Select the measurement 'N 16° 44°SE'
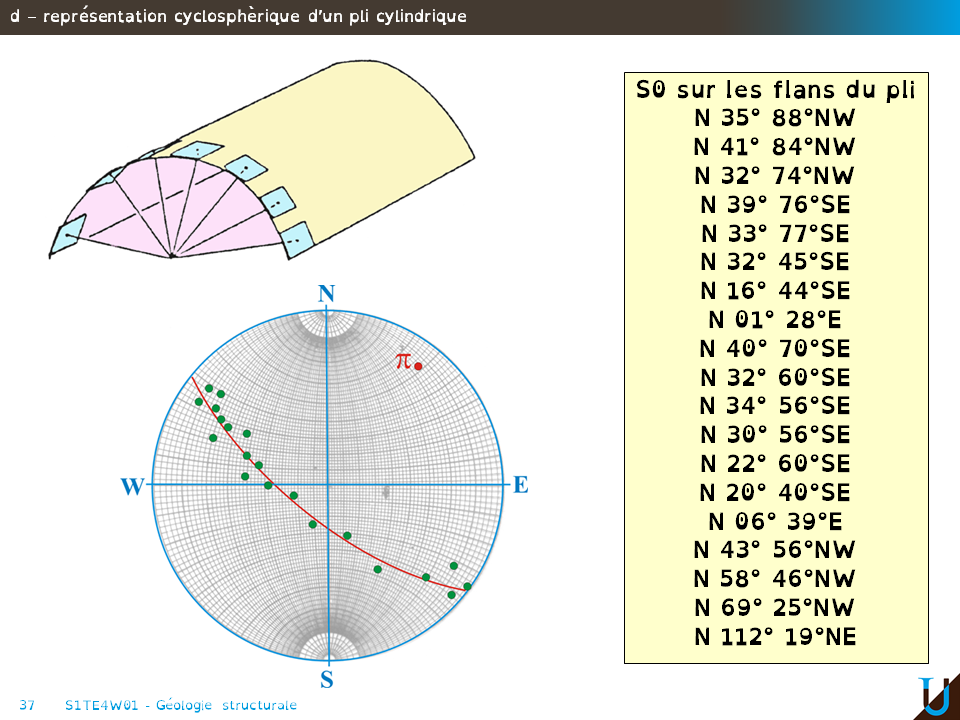 tap(775, 291)
